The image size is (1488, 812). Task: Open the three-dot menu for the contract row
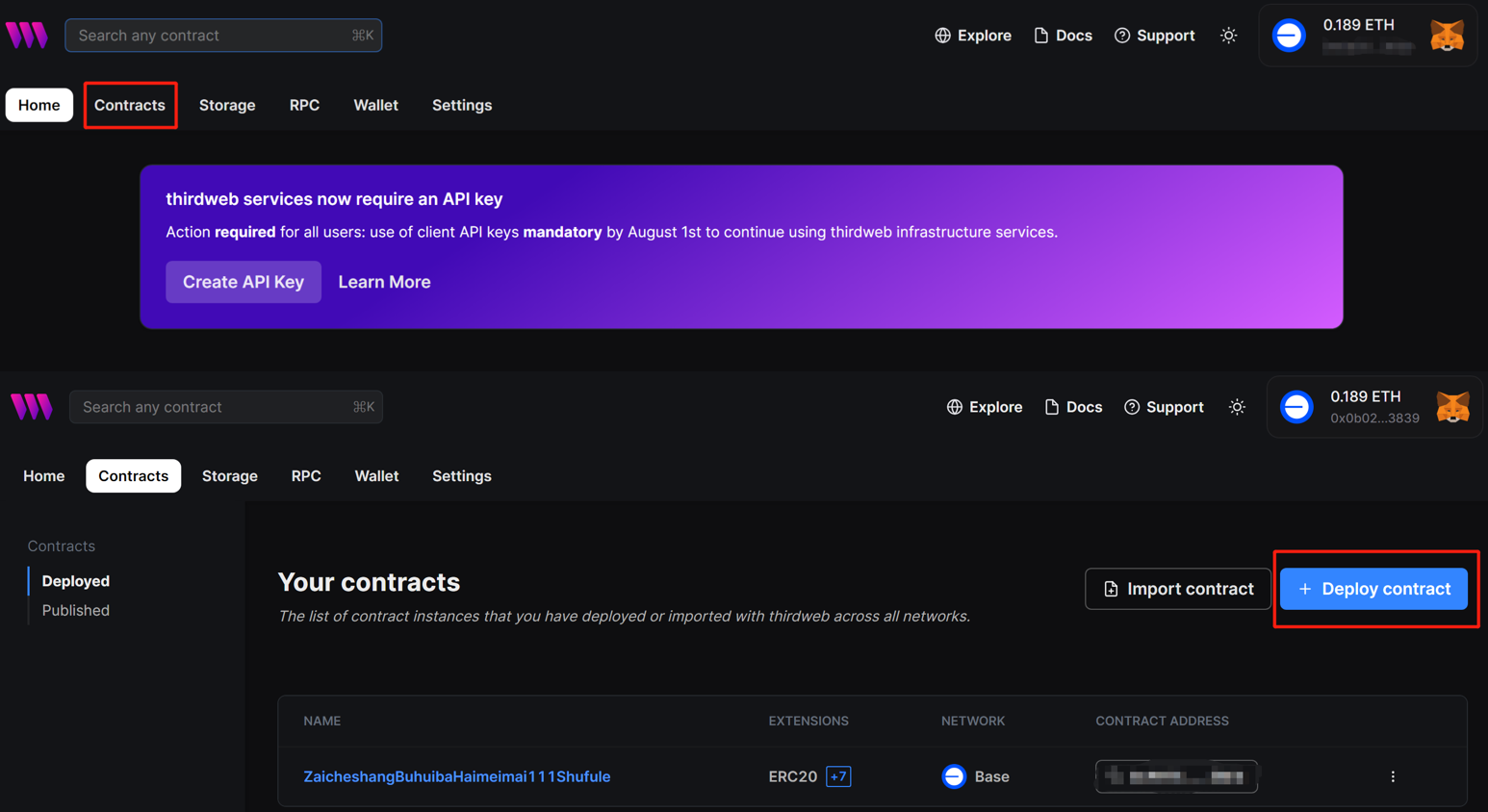(x=1392, y=776)
